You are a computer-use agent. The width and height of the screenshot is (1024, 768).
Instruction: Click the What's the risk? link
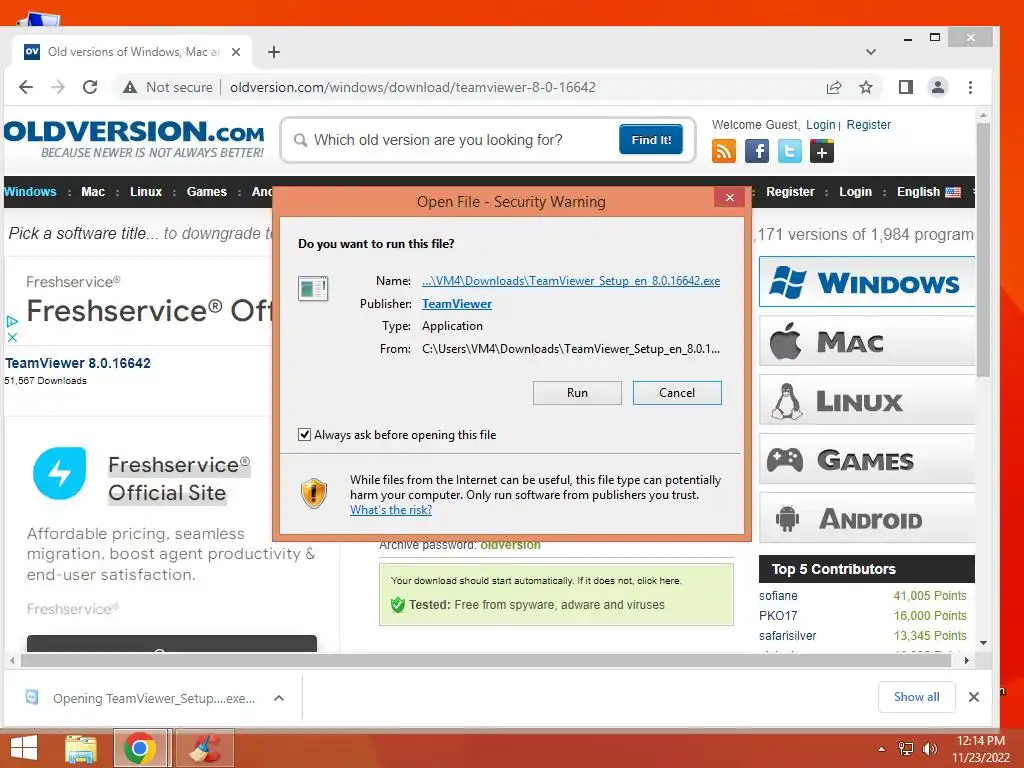[391, 510]
